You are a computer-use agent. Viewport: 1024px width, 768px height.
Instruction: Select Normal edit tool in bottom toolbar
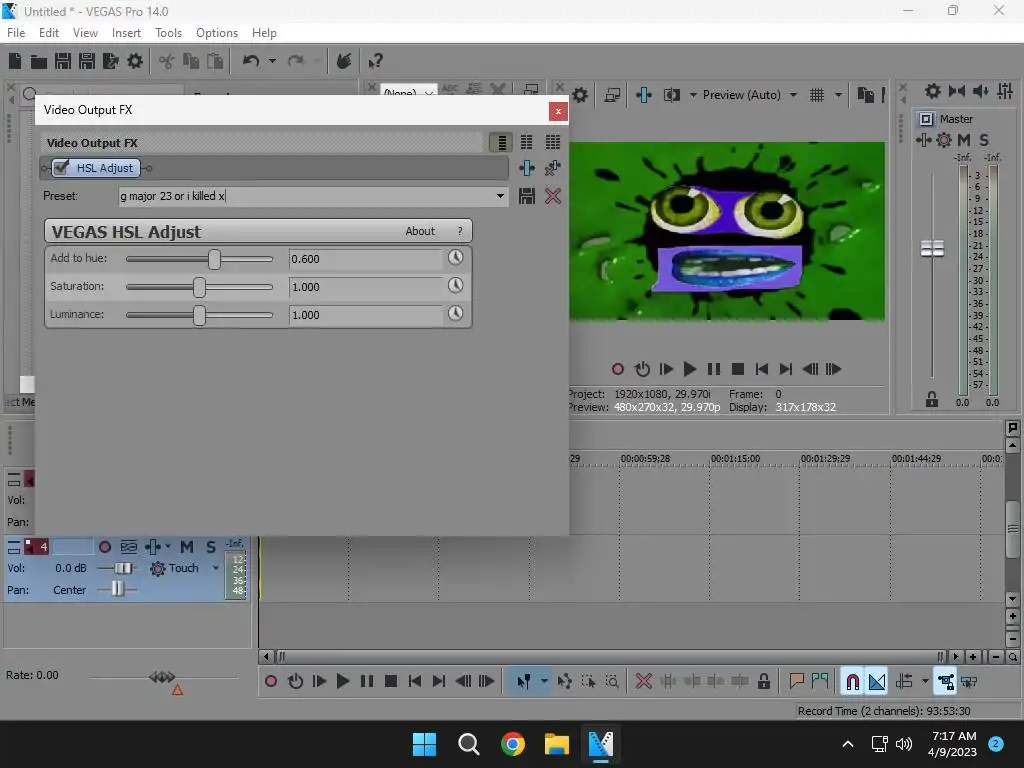pos(524,682)
